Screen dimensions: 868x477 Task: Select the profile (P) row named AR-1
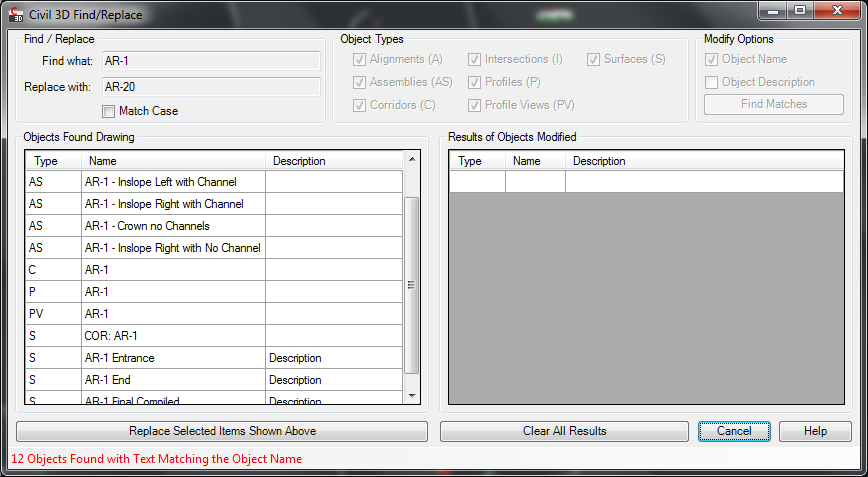214,292
